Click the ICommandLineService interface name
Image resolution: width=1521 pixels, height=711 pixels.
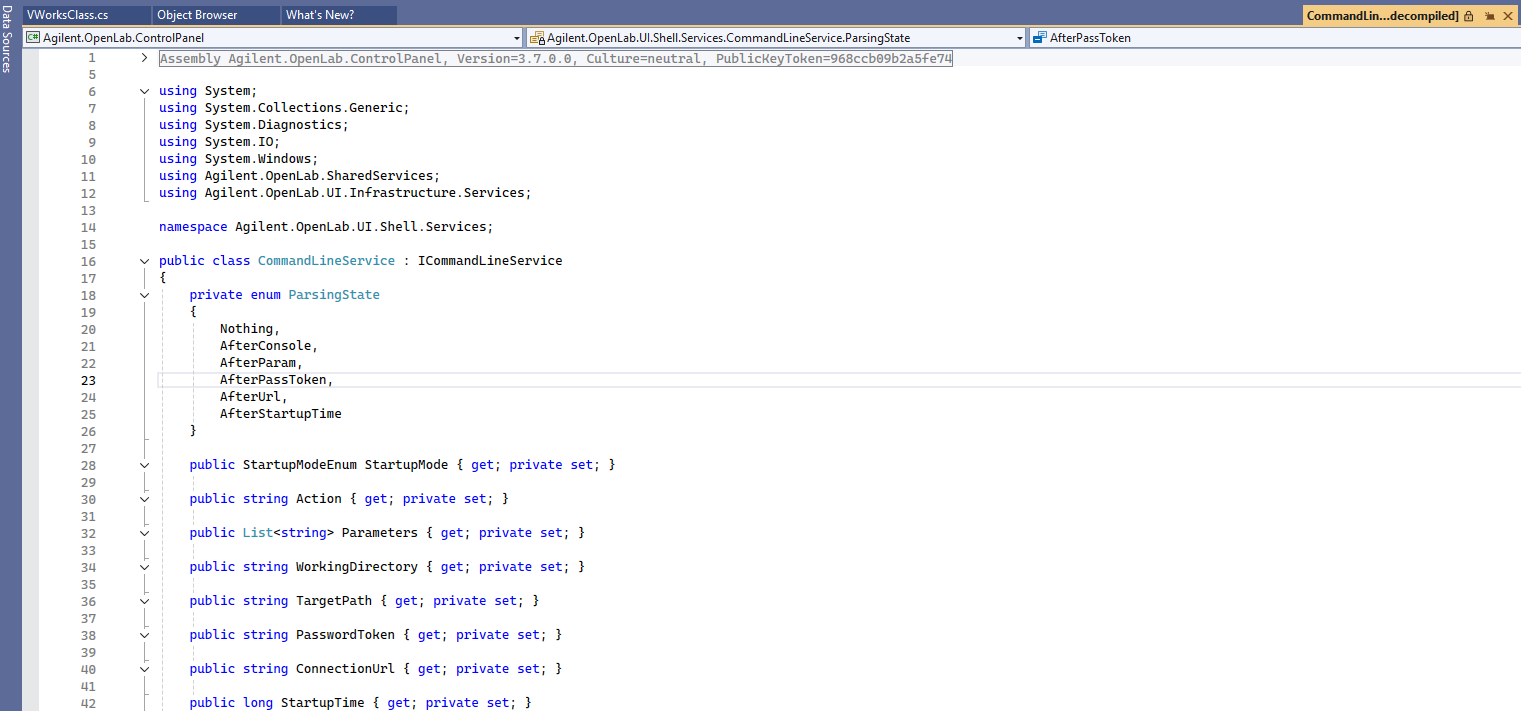490,261
